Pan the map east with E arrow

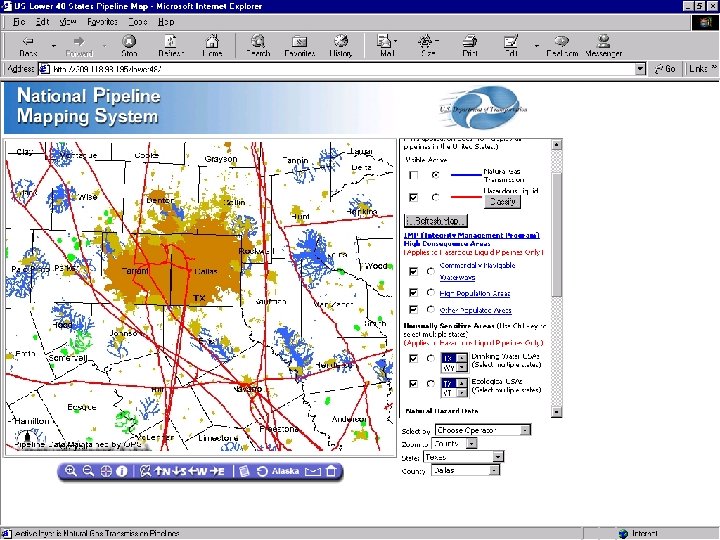pos(219,471)
